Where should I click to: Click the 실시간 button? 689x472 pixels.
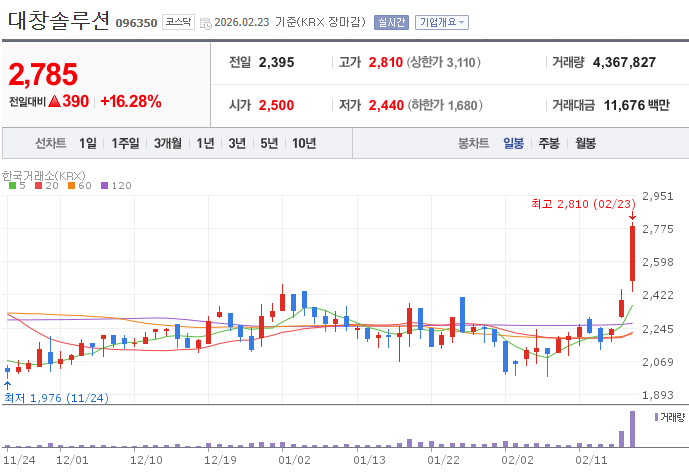tap(391, 22)
